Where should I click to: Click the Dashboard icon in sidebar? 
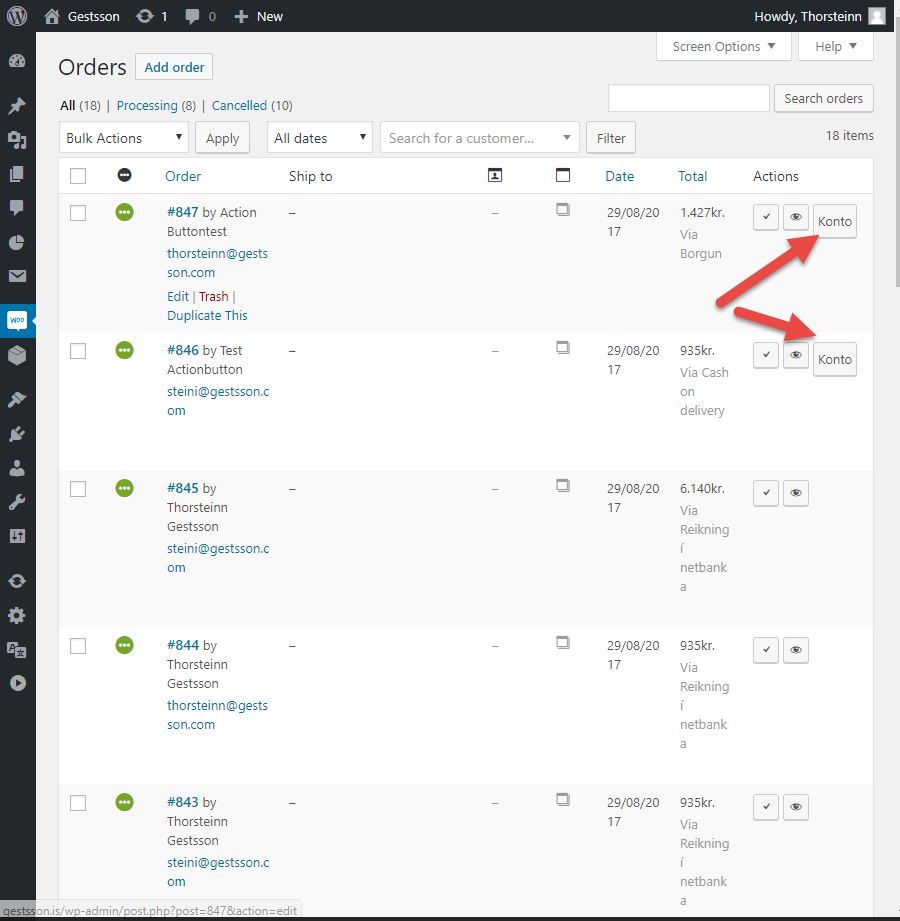point(17,61)
